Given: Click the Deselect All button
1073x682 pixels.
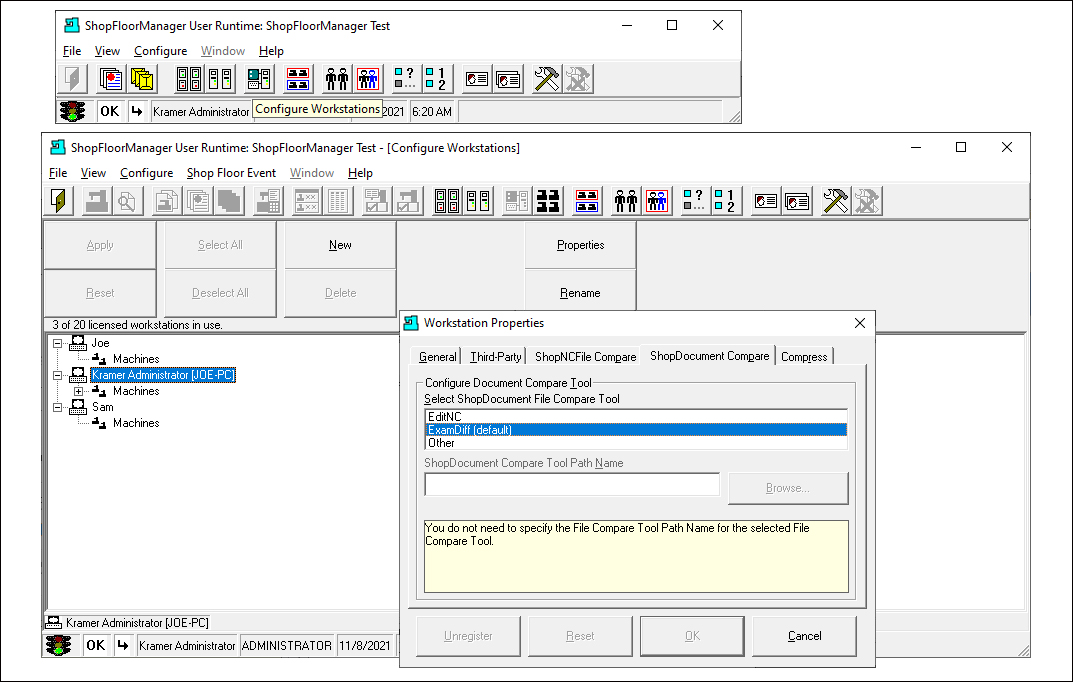Looking at the screenshot, I should [x=220, y=293].
